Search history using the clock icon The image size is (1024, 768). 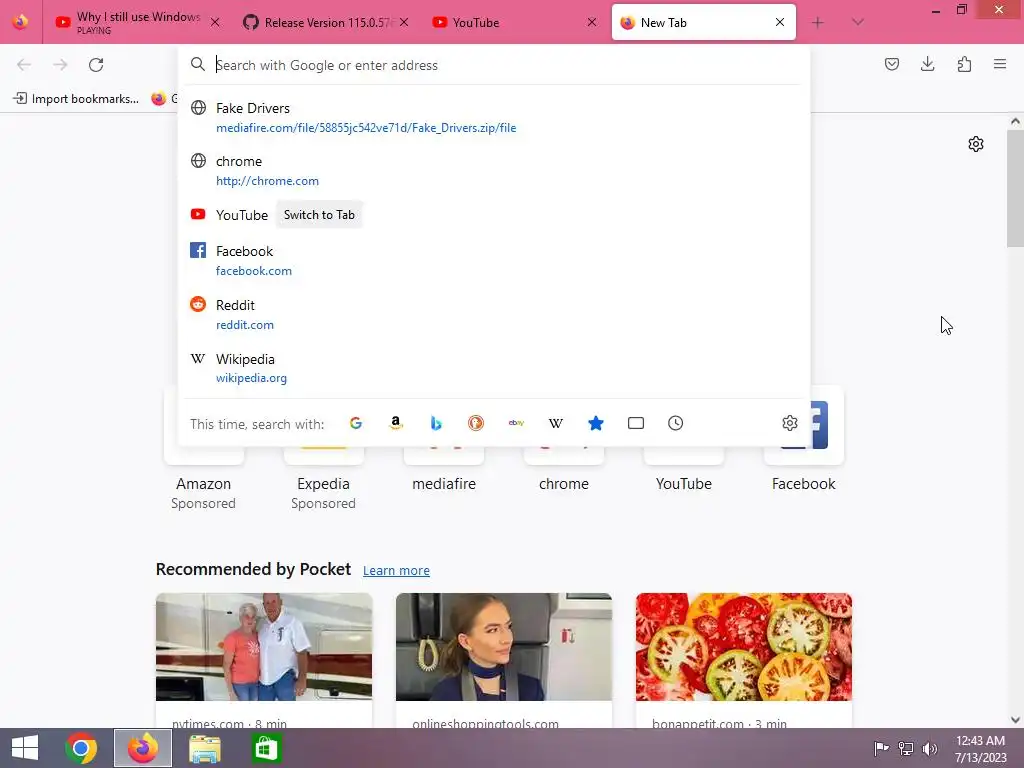point(676,423)
